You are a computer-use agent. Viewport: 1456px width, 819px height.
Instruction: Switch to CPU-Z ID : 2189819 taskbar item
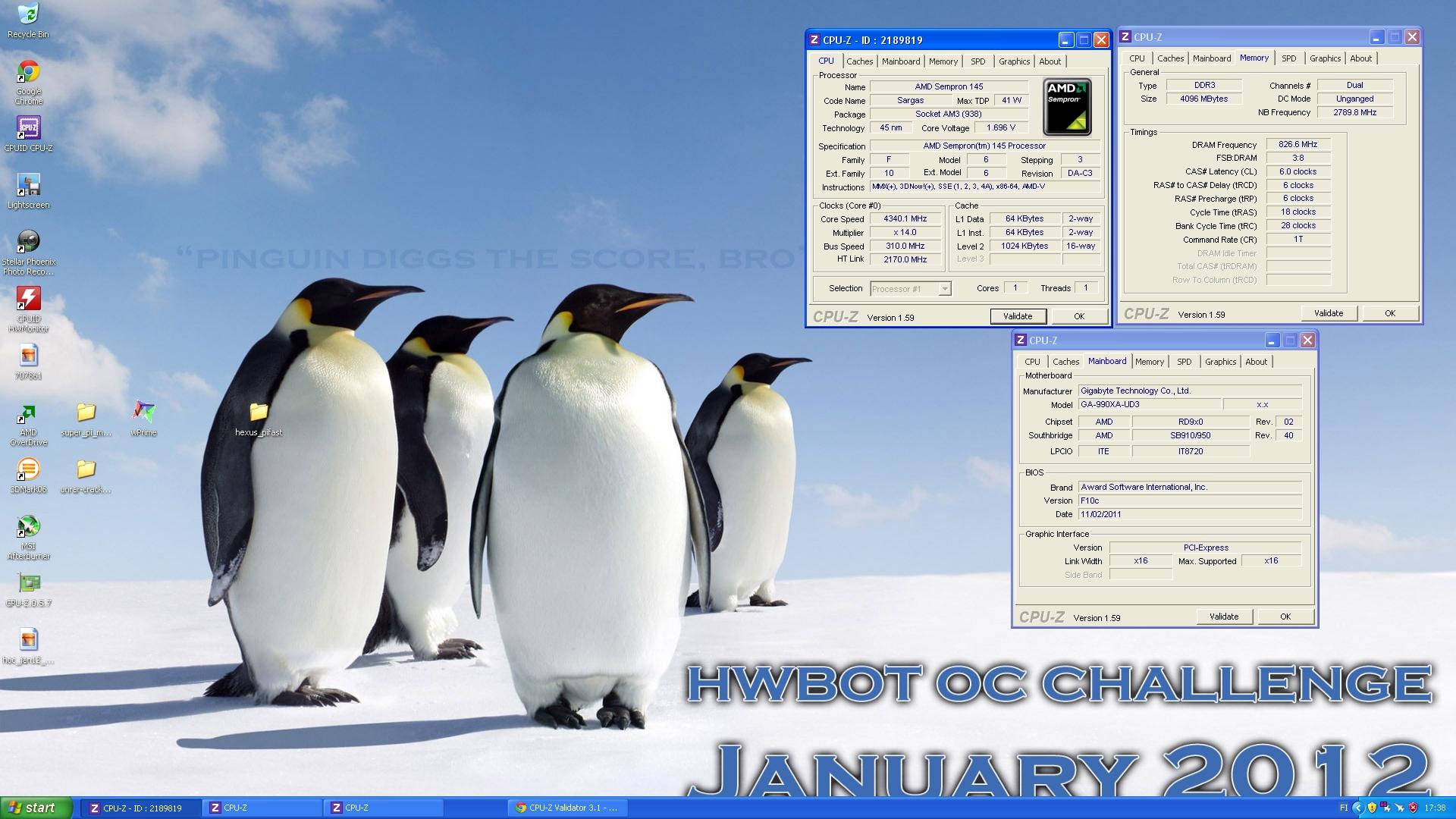(142, 808)
